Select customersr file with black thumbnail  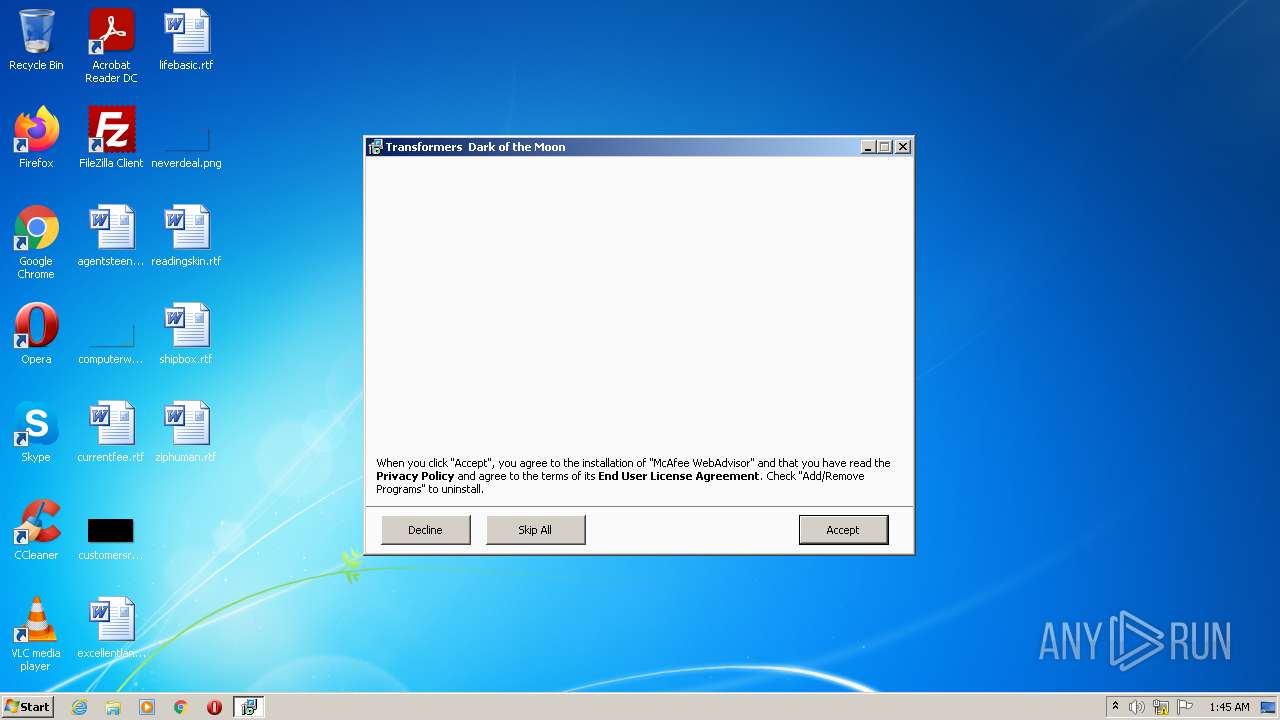(x=111, y=539)
